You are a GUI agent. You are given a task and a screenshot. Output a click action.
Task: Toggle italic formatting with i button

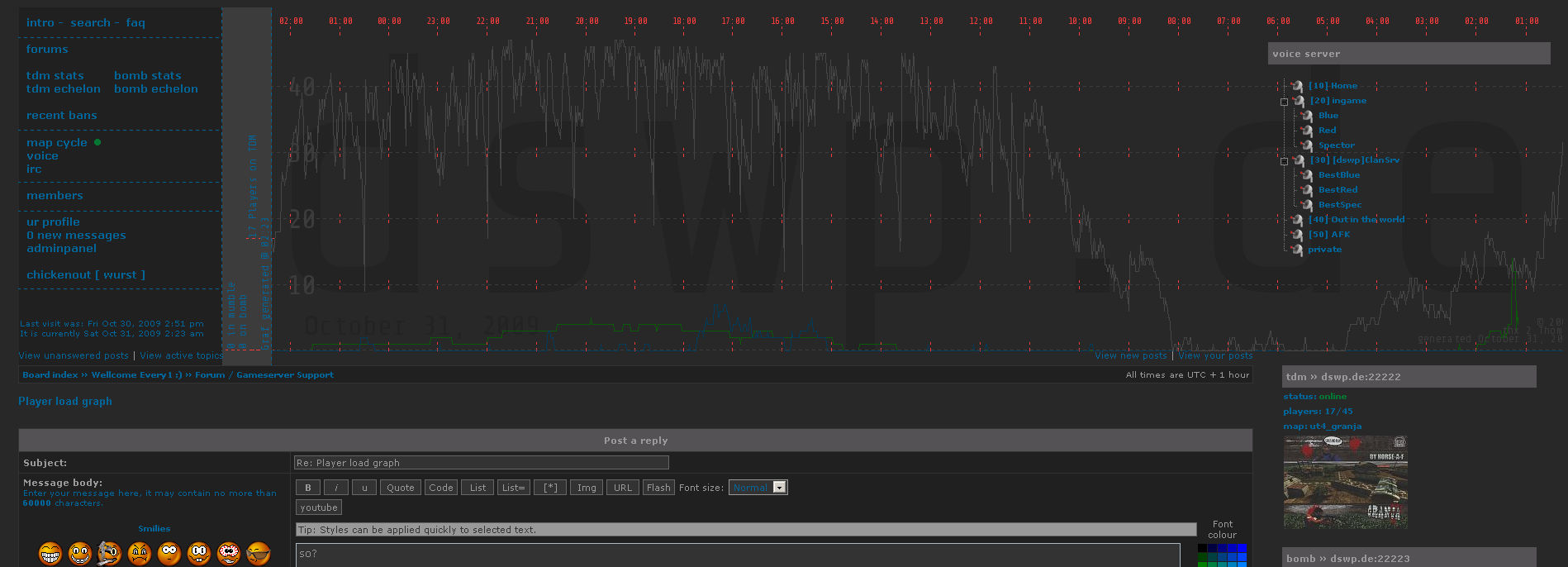(x=336, y=488)
